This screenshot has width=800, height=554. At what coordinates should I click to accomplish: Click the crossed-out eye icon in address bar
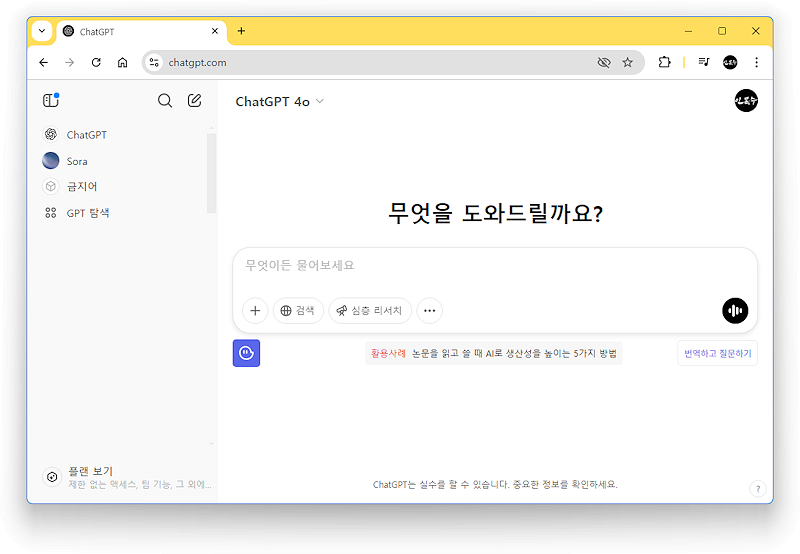pos(604,62)
